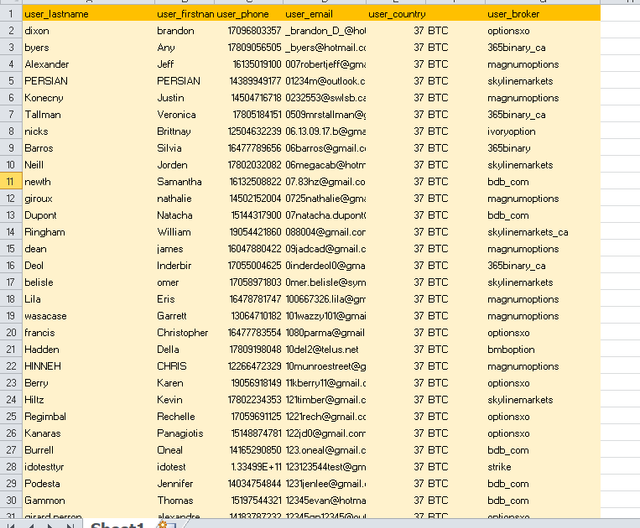Jump to first sheet with navigation arrow
640x528 pixels.
coord(11,525)
